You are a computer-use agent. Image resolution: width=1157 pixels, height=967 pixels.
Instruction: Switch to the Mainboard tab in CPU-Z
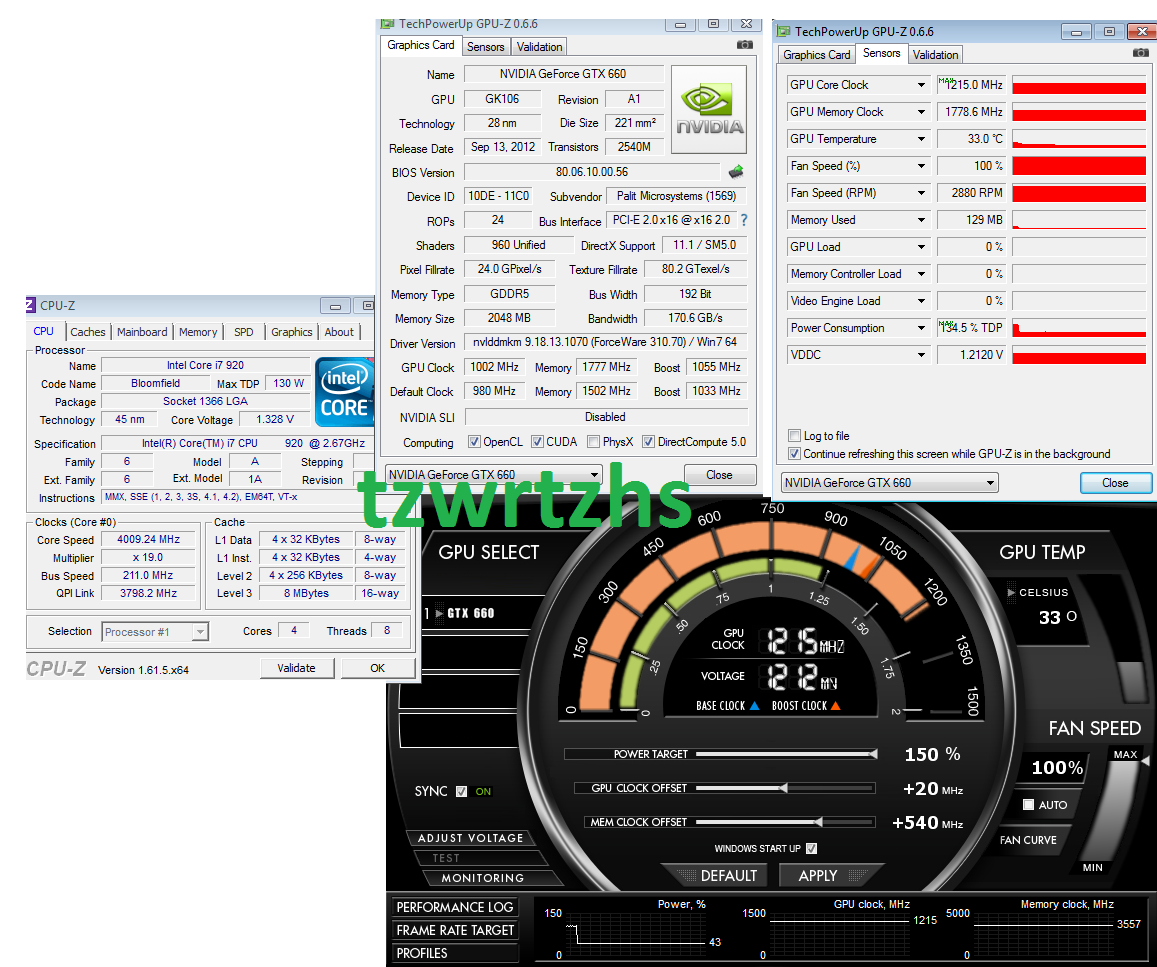pos(142,332)
